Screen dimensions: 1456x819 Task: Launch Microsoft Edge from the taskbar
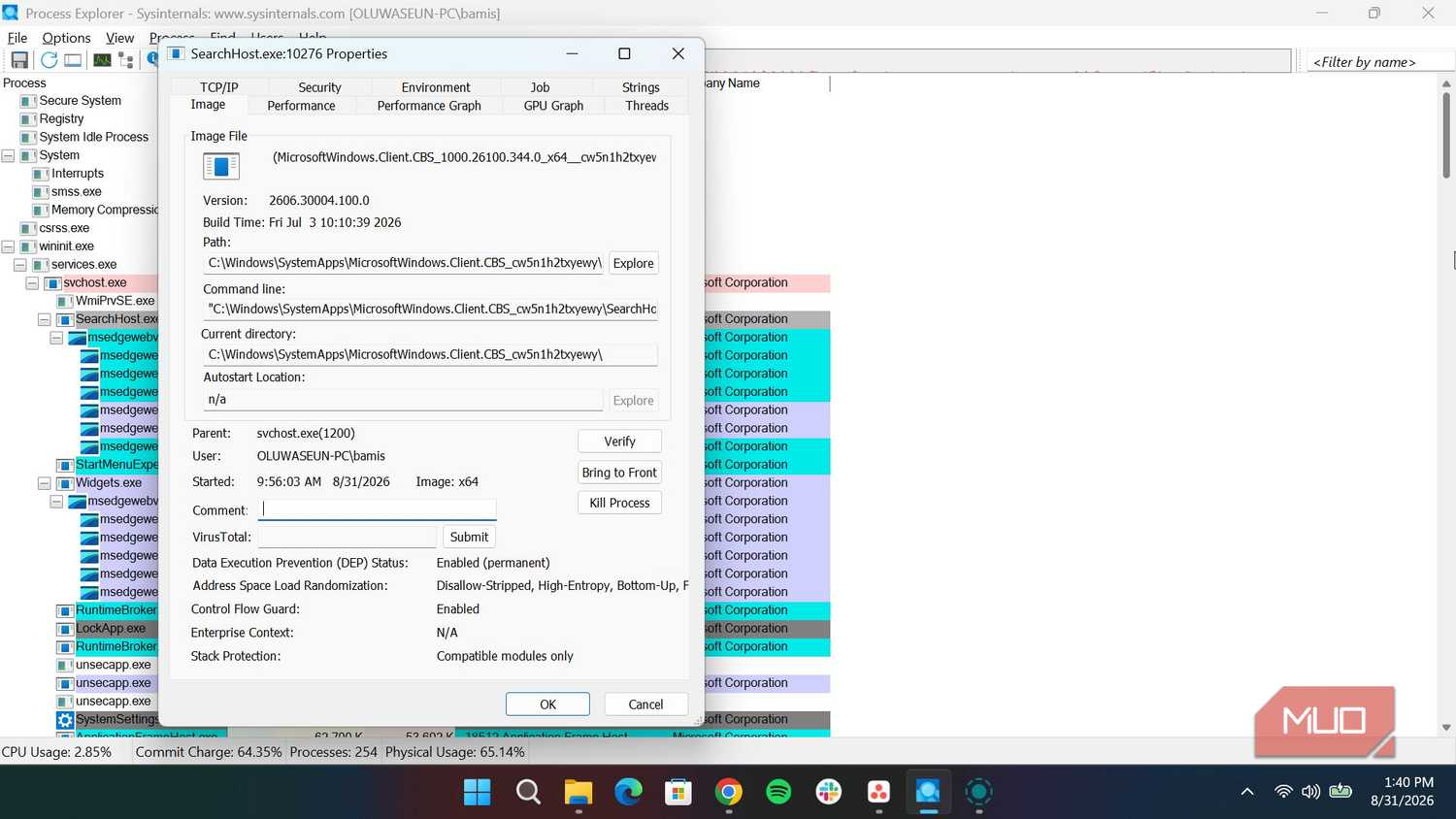click(x=629, y=792)
